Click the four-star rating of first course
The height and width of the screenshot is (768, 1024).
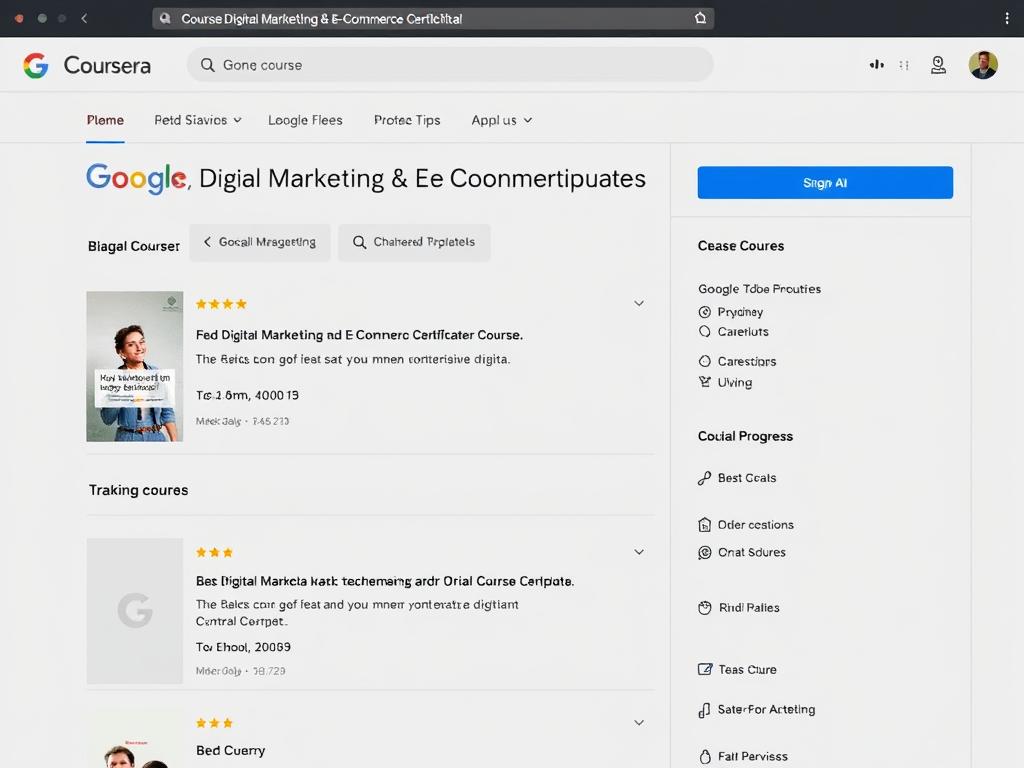[221, 304]
